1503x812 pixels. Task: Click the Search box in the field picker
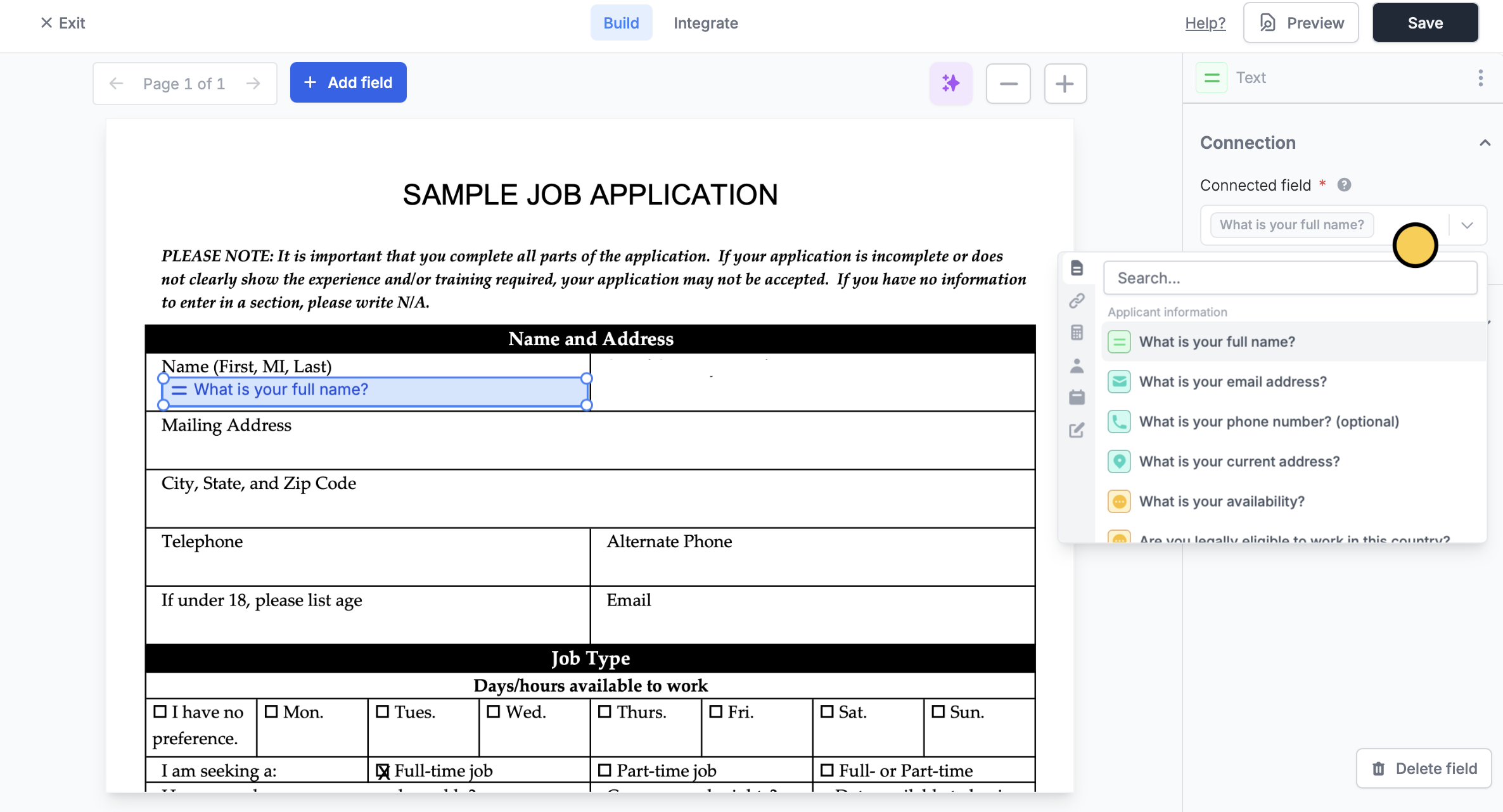[x=1289, y=277]
